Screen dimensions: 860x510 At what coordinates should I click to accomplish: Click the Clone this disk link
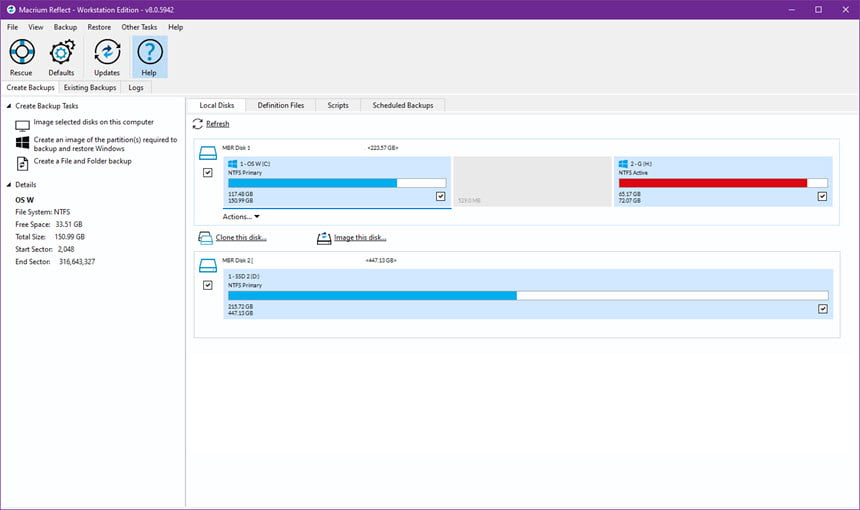tap(241, 237)
